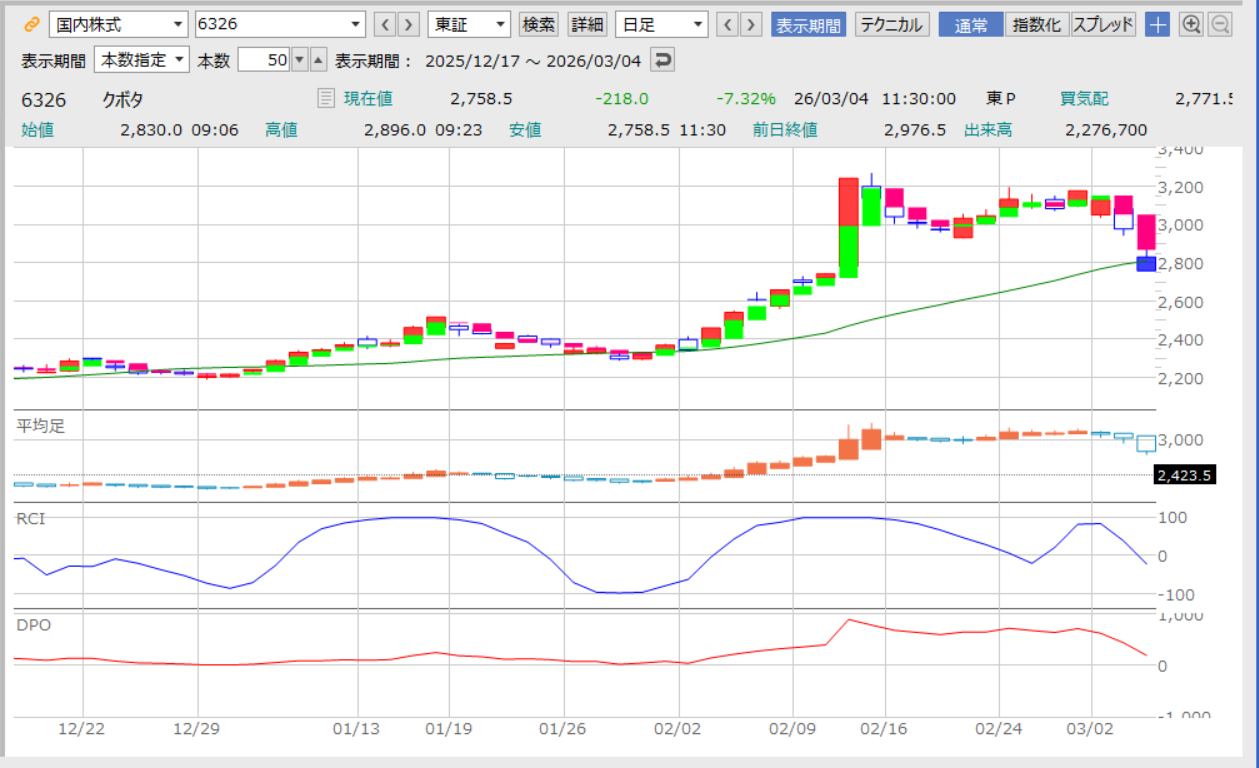Expand the 東証 market dropdown

tap(468, 25)
